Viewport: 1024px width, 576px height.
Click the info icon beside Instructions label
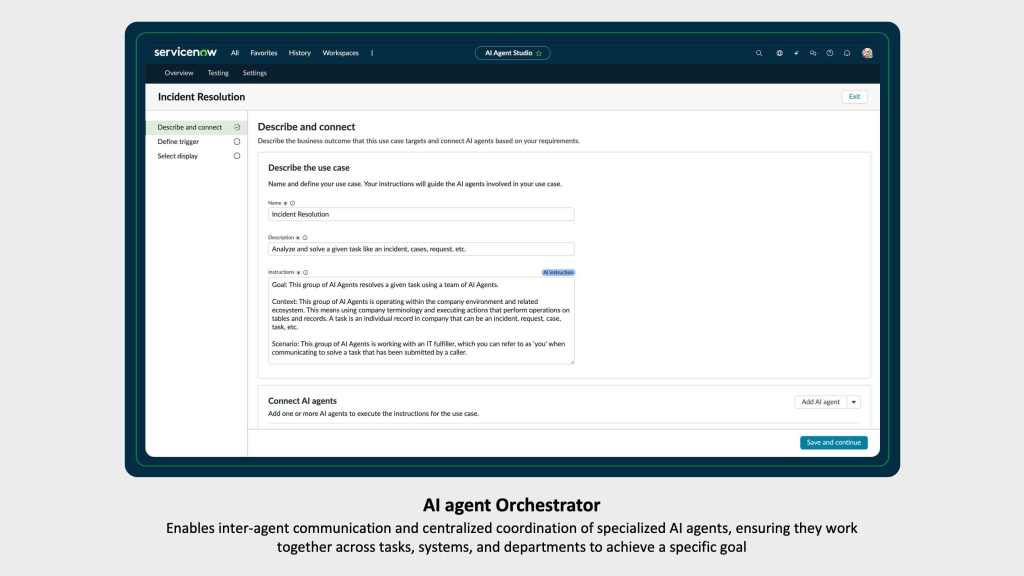point(305,272)
